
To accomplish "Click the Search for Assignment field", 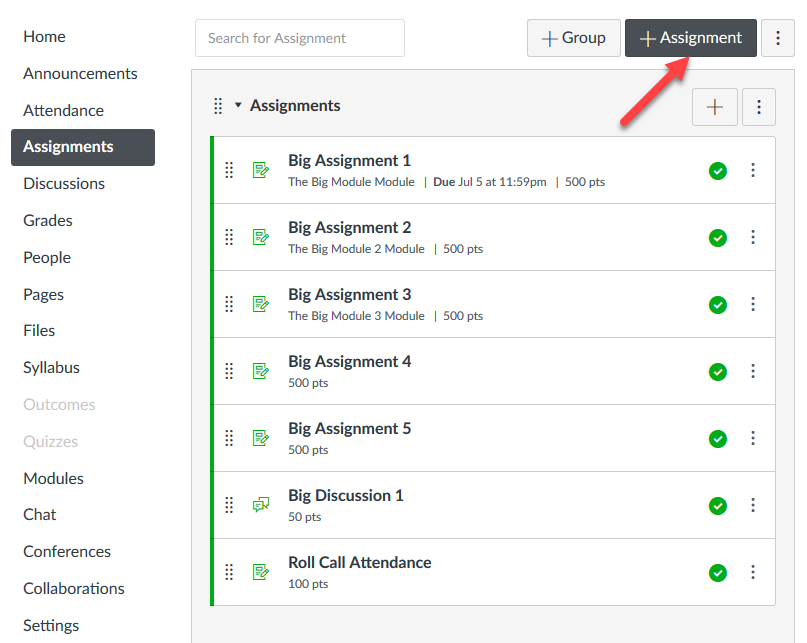I will click(299, 38).
